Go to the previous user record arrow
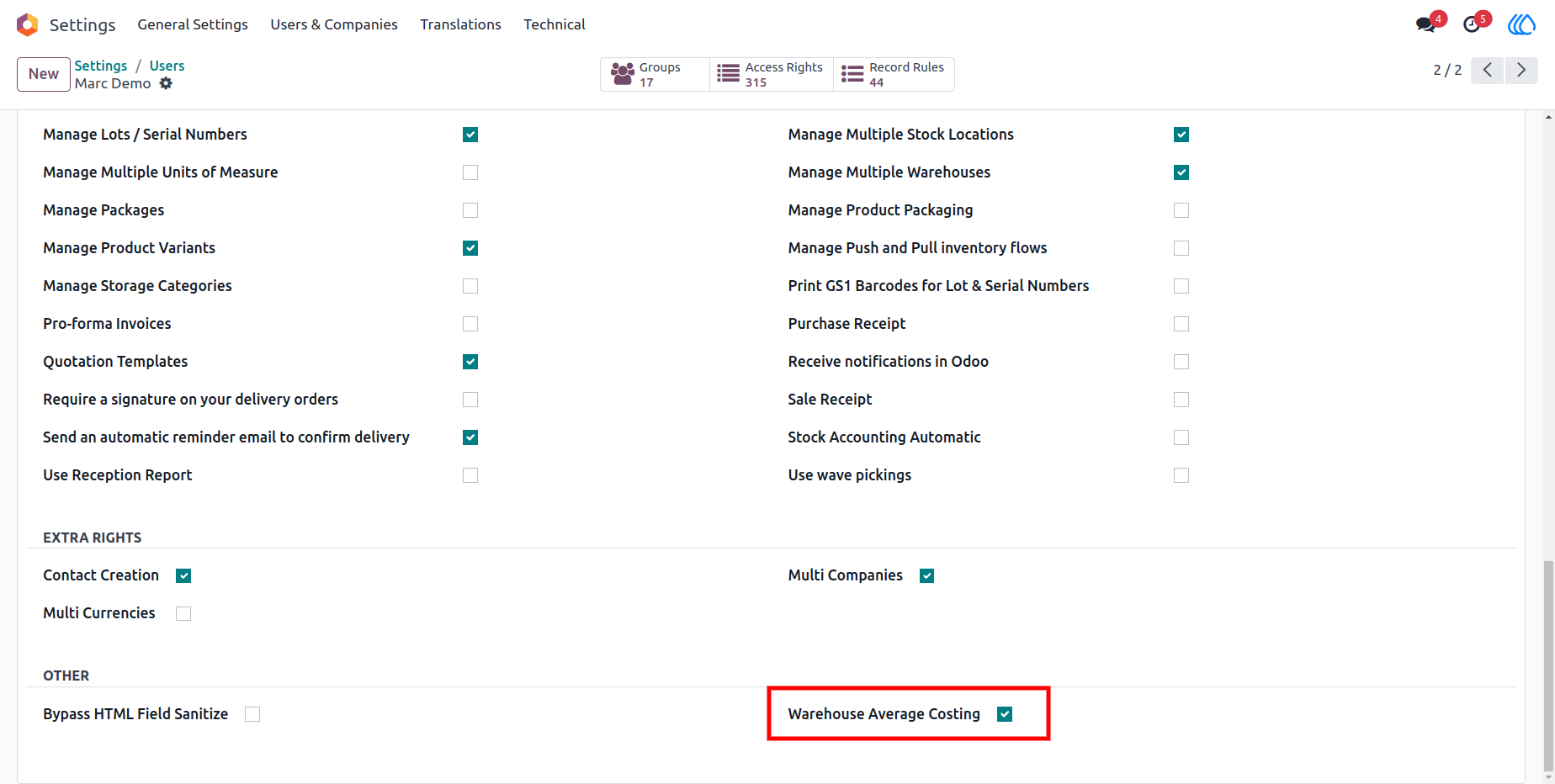The height and width of the screenshot is (784, 1555). click(x=1488, y=70)
